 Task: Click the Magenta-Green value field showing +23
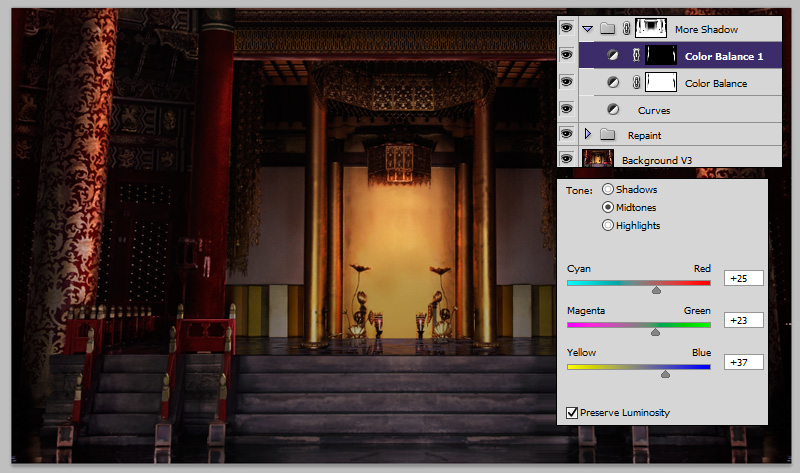point(743,320)
